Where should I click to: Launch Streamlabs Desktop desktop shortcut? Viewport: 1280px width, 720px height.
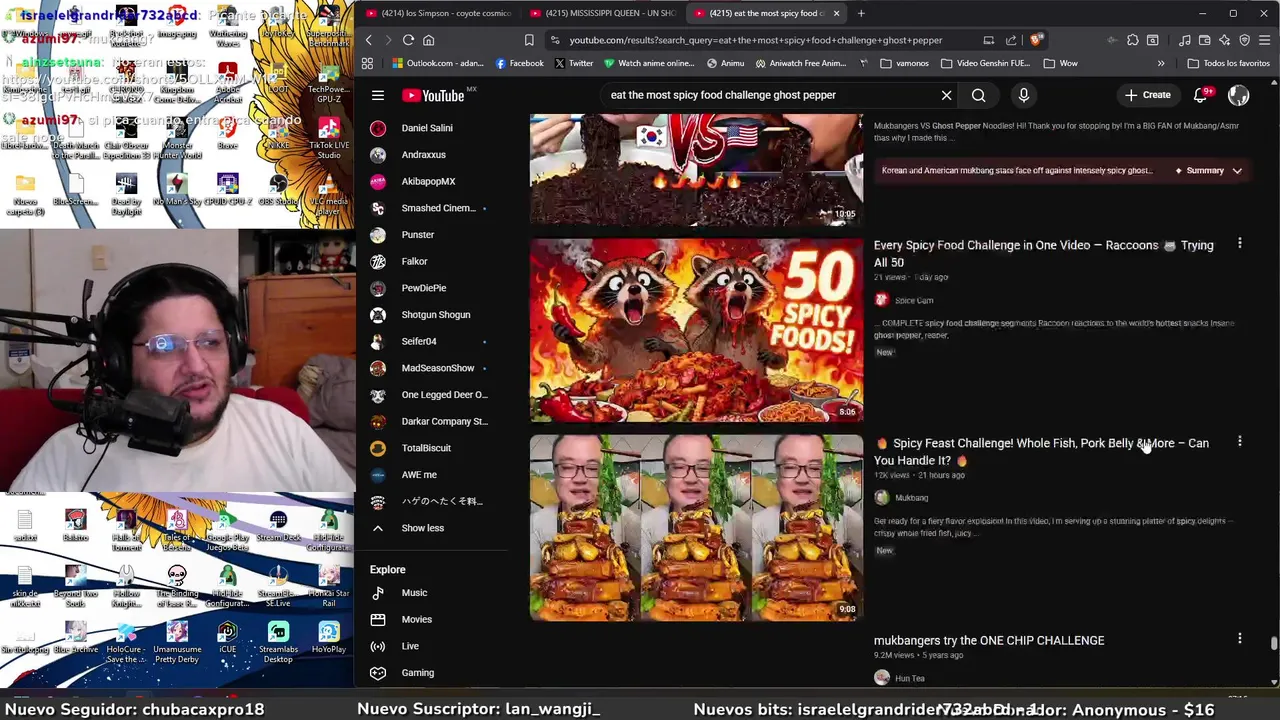tap(278, 642)
